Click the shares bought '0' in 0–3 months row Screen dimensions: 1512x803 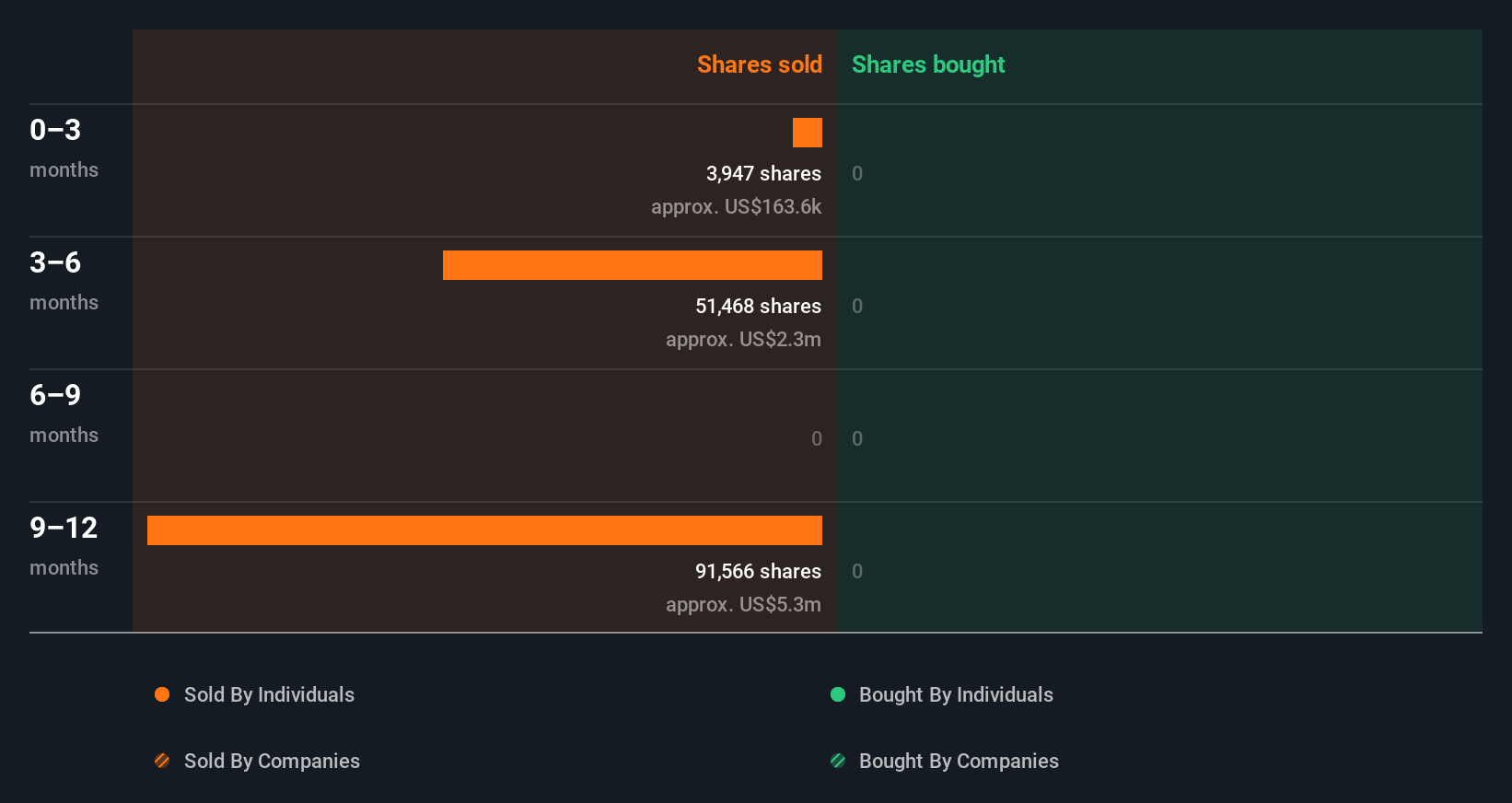pos(857,173)
